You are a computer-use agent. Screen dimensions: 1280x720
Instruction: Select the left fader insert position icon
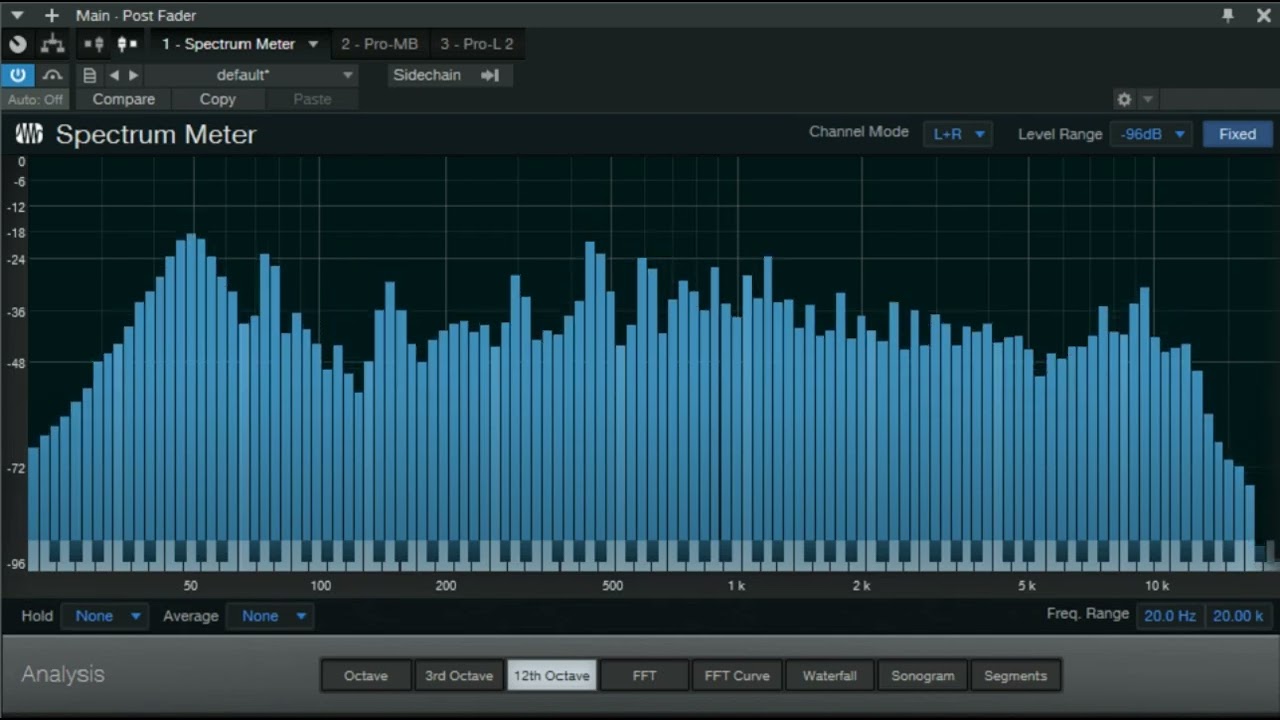click(x=94, y=44)
